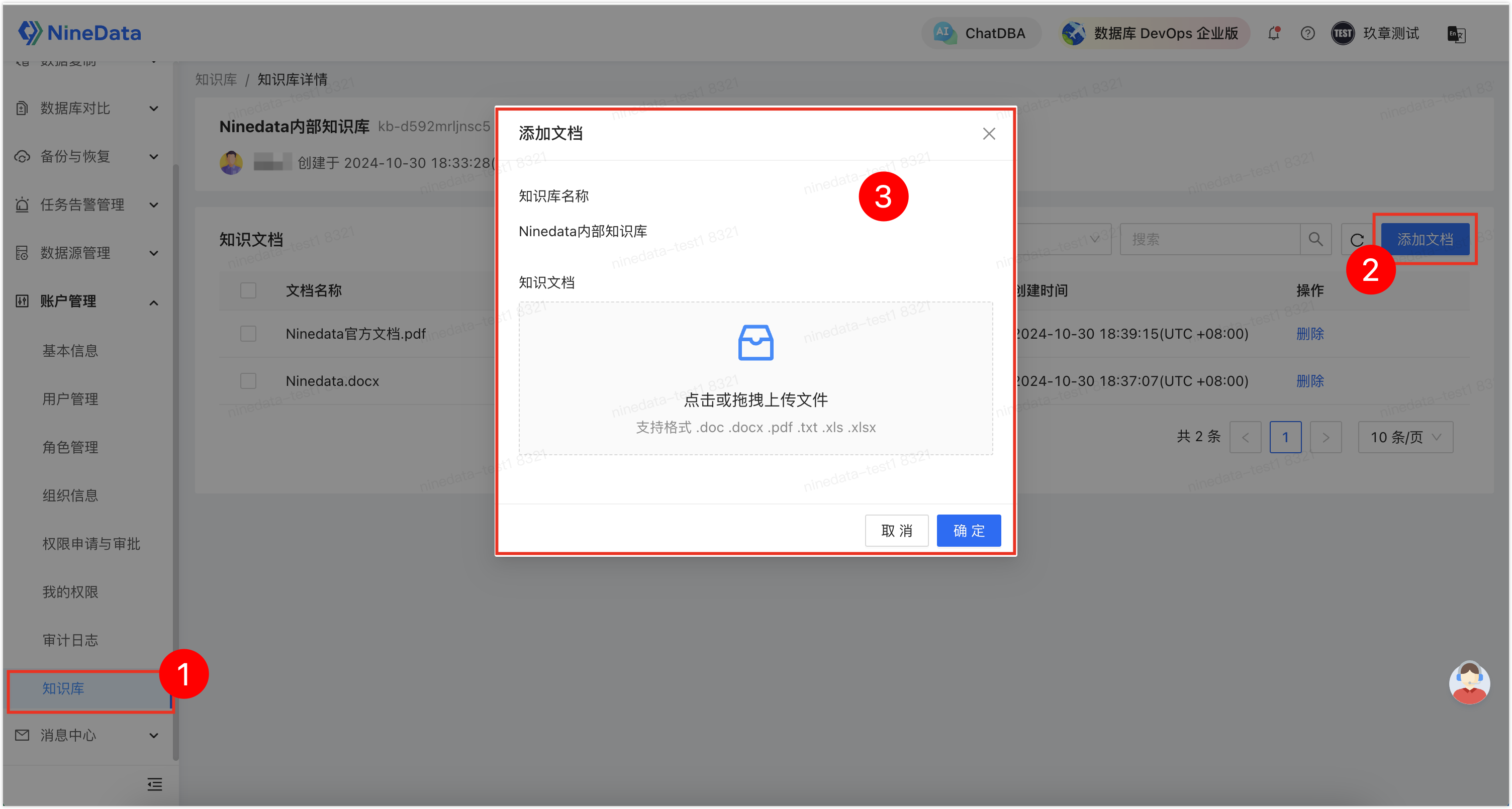Collapse the 账户管理 menu

(x=154, y=302)
